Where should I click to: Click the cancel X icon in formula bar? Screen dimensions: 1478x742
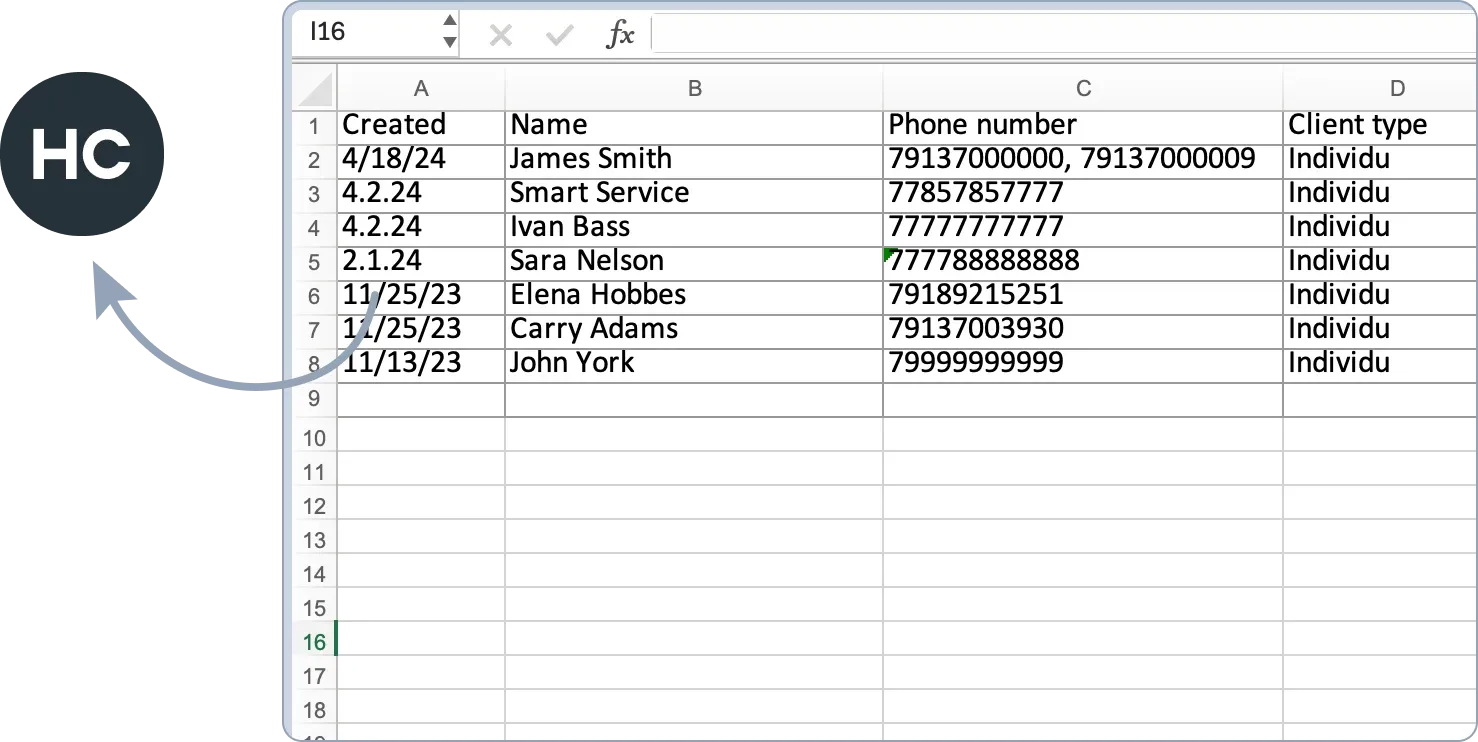[500, 36]
